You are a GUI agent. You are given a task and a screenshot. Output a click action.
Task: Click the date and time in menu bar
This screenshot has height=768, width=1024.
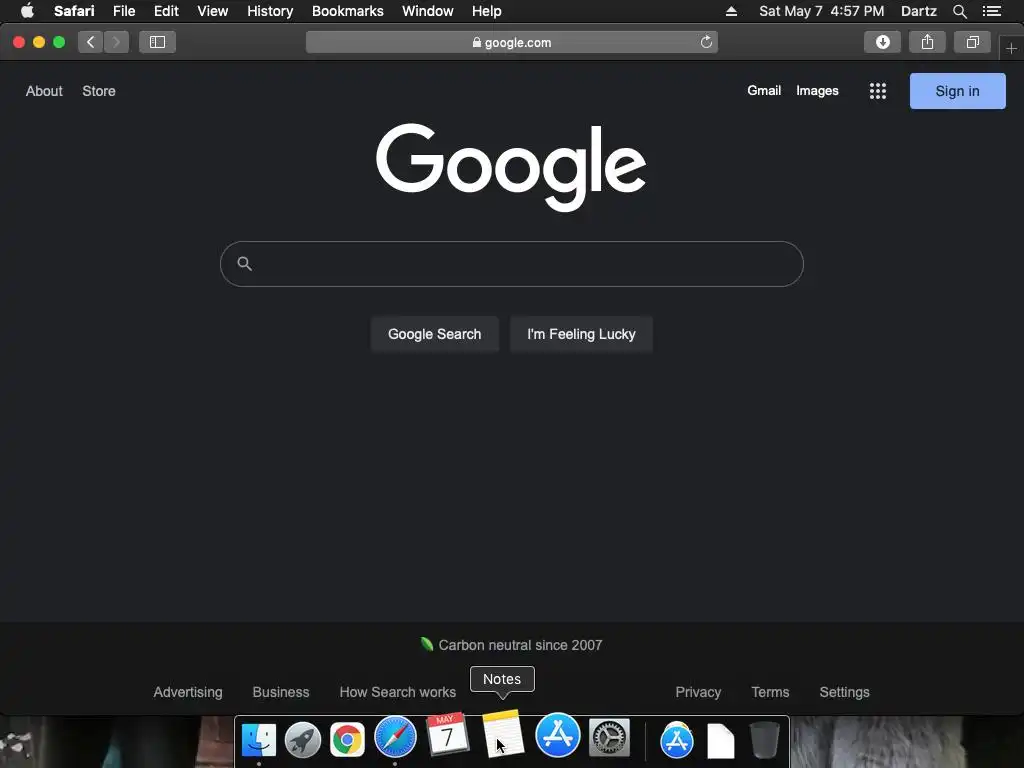[822, 11]
